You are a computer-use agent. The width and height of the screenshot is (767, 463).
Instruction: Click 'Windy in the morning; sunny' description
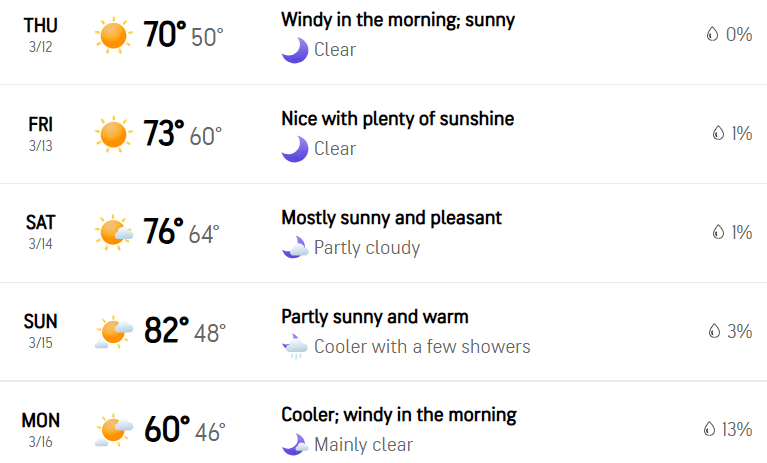398,21
